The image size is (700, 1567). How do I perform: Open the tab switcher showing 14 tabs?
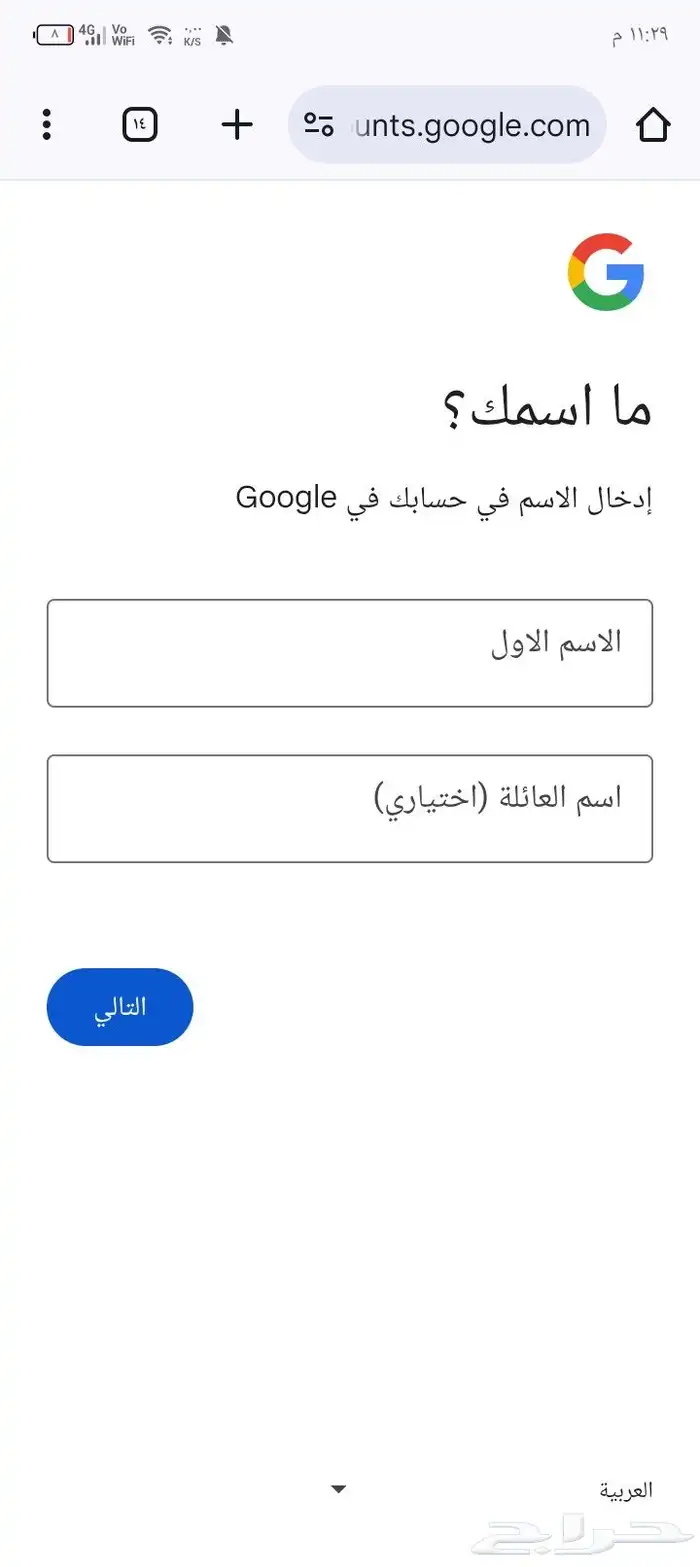[140, 125]
